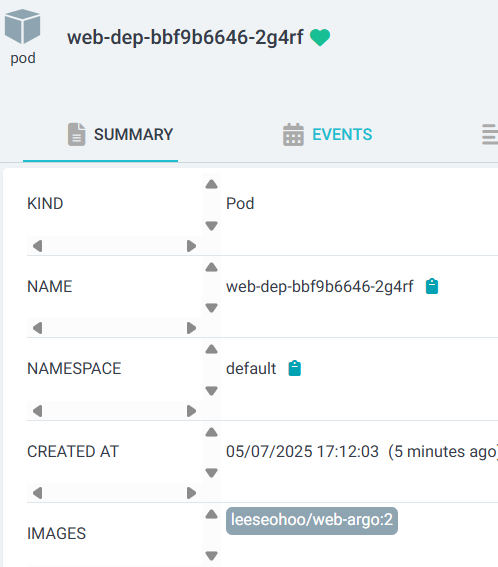Click the pod label under cube icon
498x567 pixels.
[23, 59]
